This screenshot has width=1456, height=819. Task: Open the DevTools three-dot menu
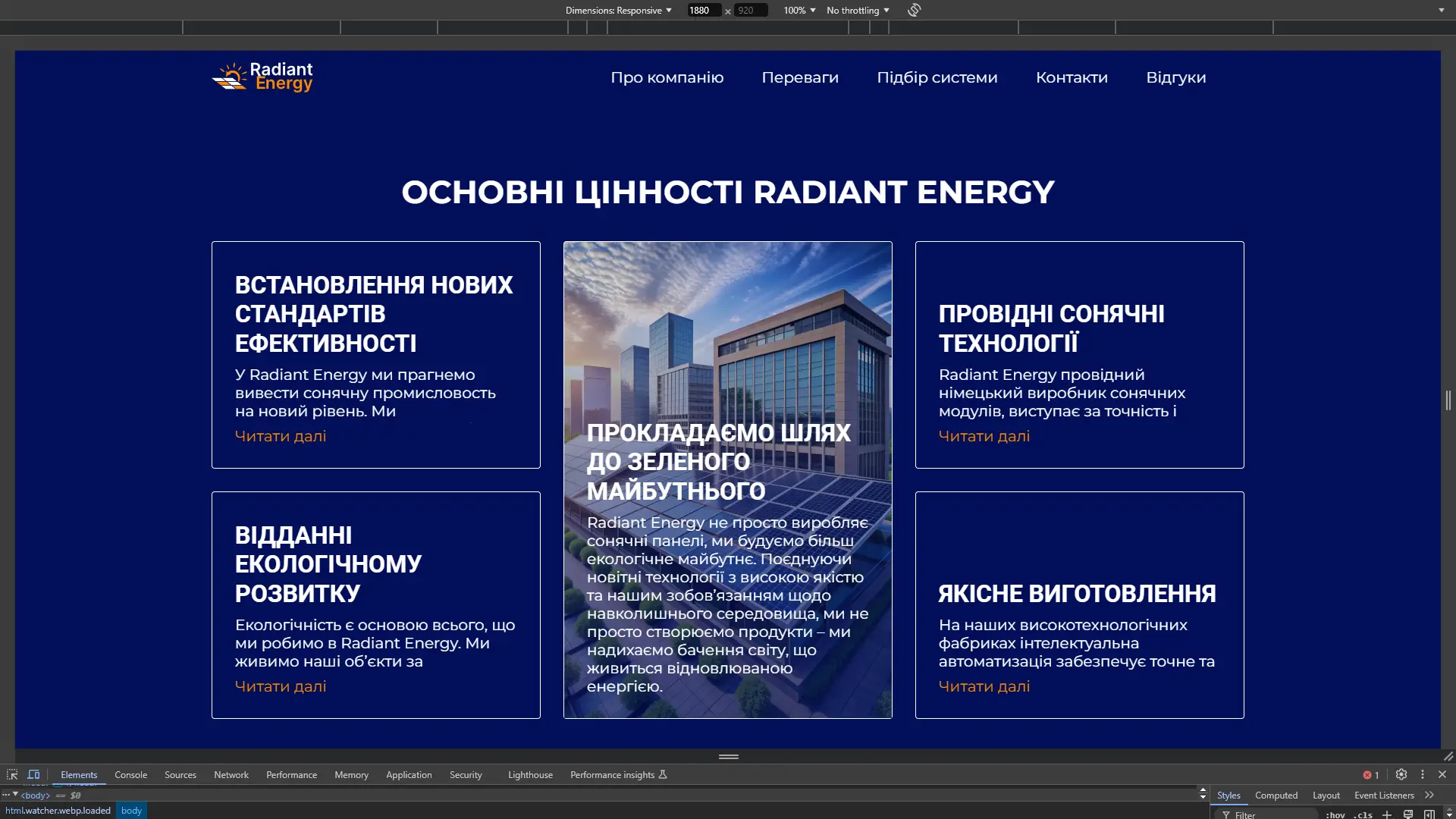point(1423,774)
